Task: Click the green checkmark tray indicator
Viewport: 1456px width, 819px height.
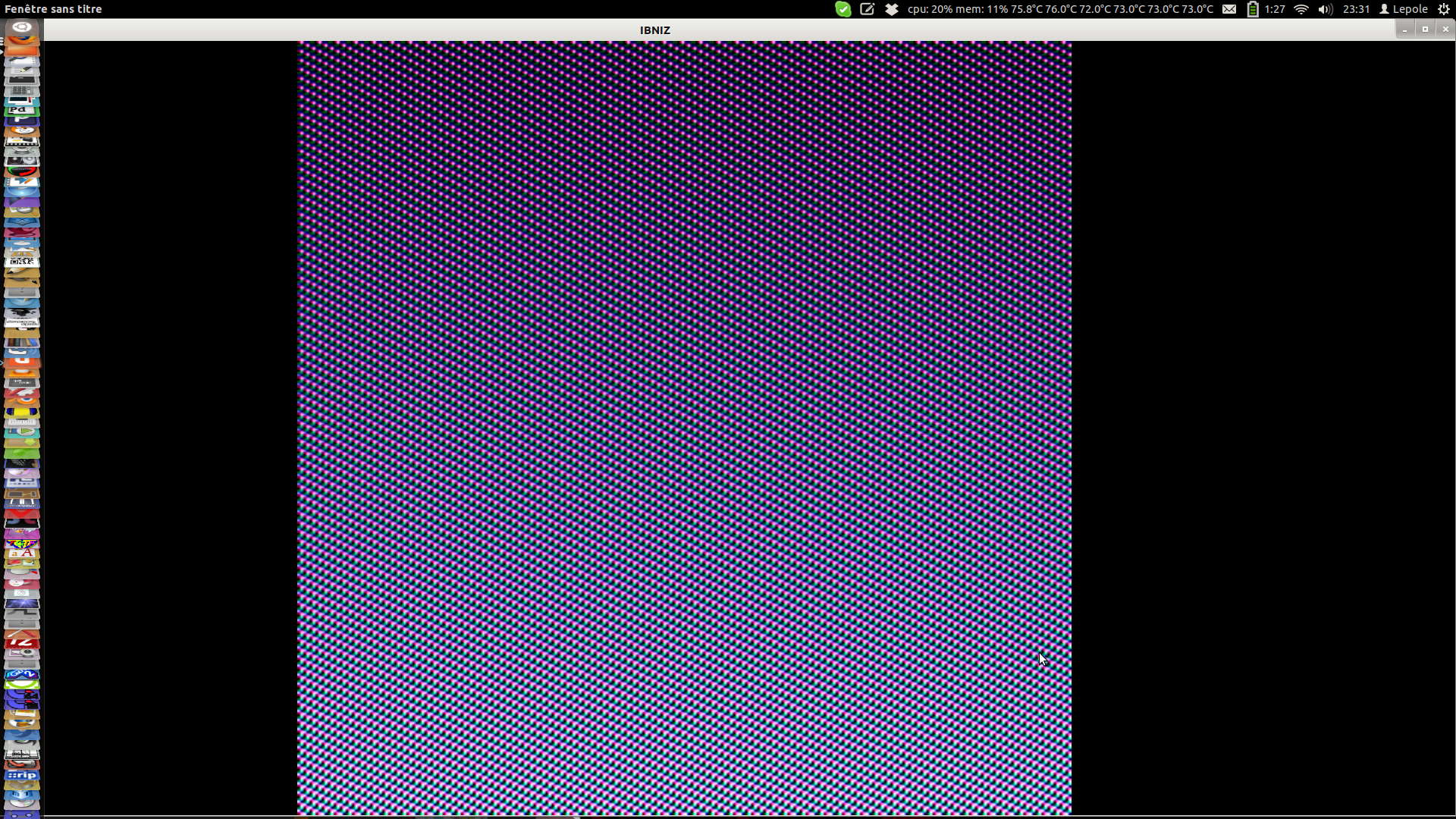Action: (x=843, y=9)
